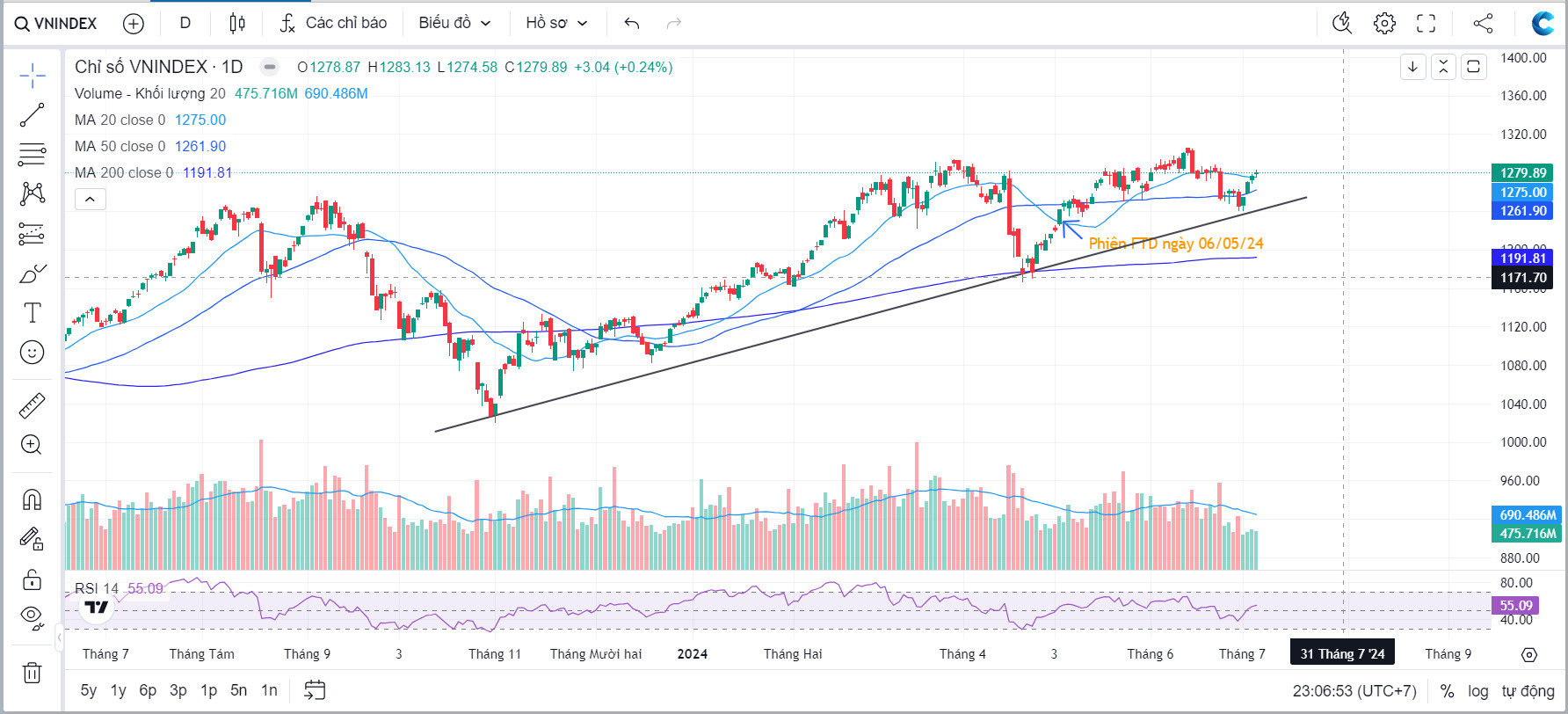This screenshot has width=1568, height=714.
Task: Select the 1y time range
Action: (119, 690)
